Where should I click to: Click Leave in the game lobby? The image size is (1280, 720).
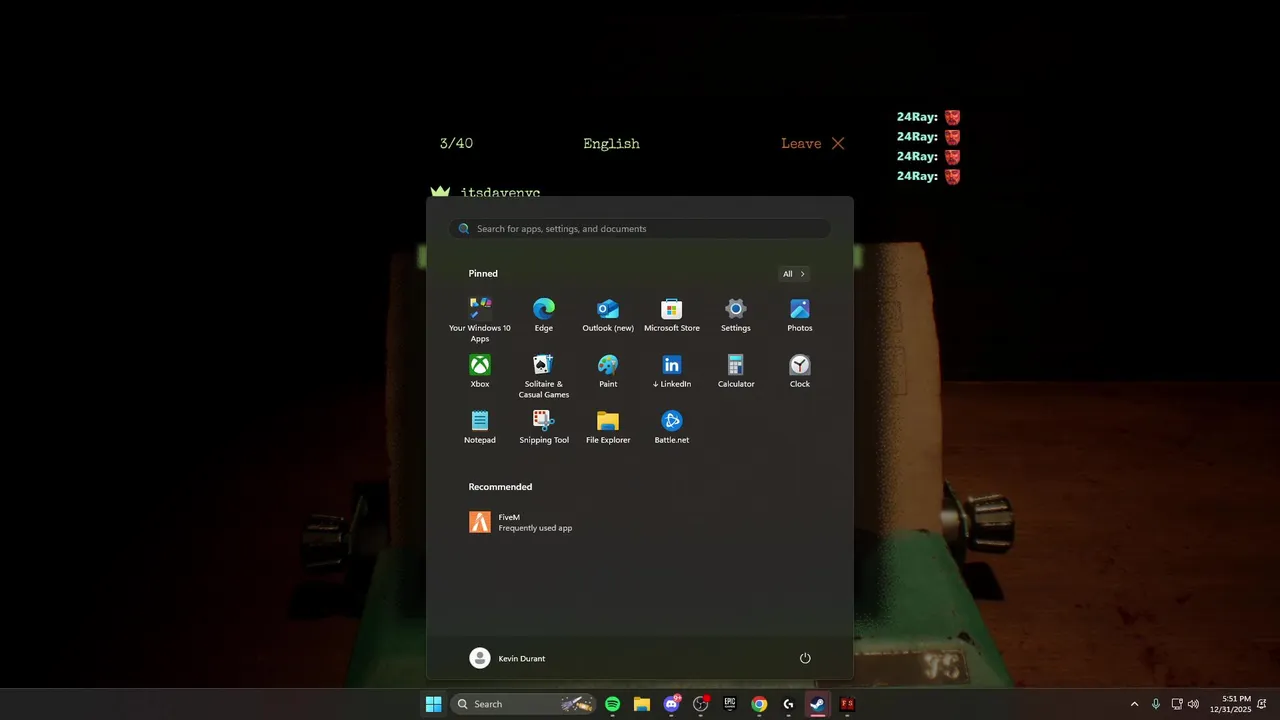tap(813, 144)
